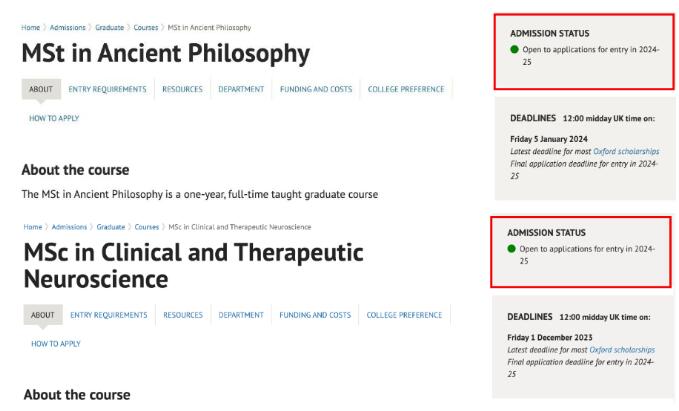Open Graduate breadcrumb above Neuroscience title
This screenshot has height=411, width=679.
click(111, 227)
